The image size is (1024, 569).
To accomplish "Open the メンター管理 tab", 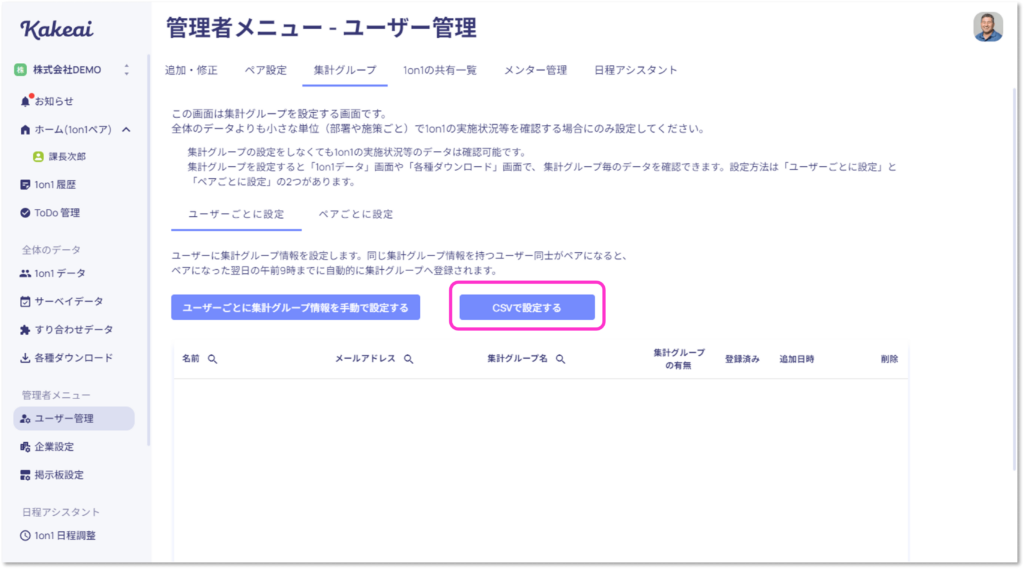I will pos(536,70).
